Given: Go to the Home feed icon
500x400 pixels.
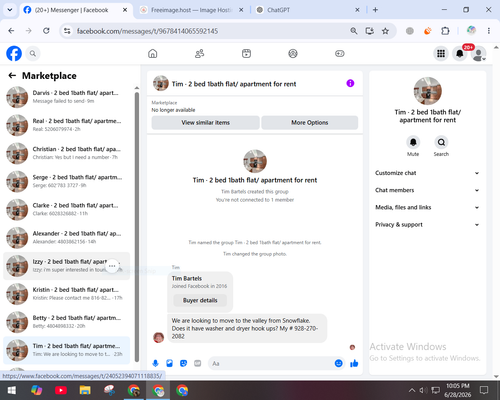Looking at the screenshot, I should click(x=153, y=53).
